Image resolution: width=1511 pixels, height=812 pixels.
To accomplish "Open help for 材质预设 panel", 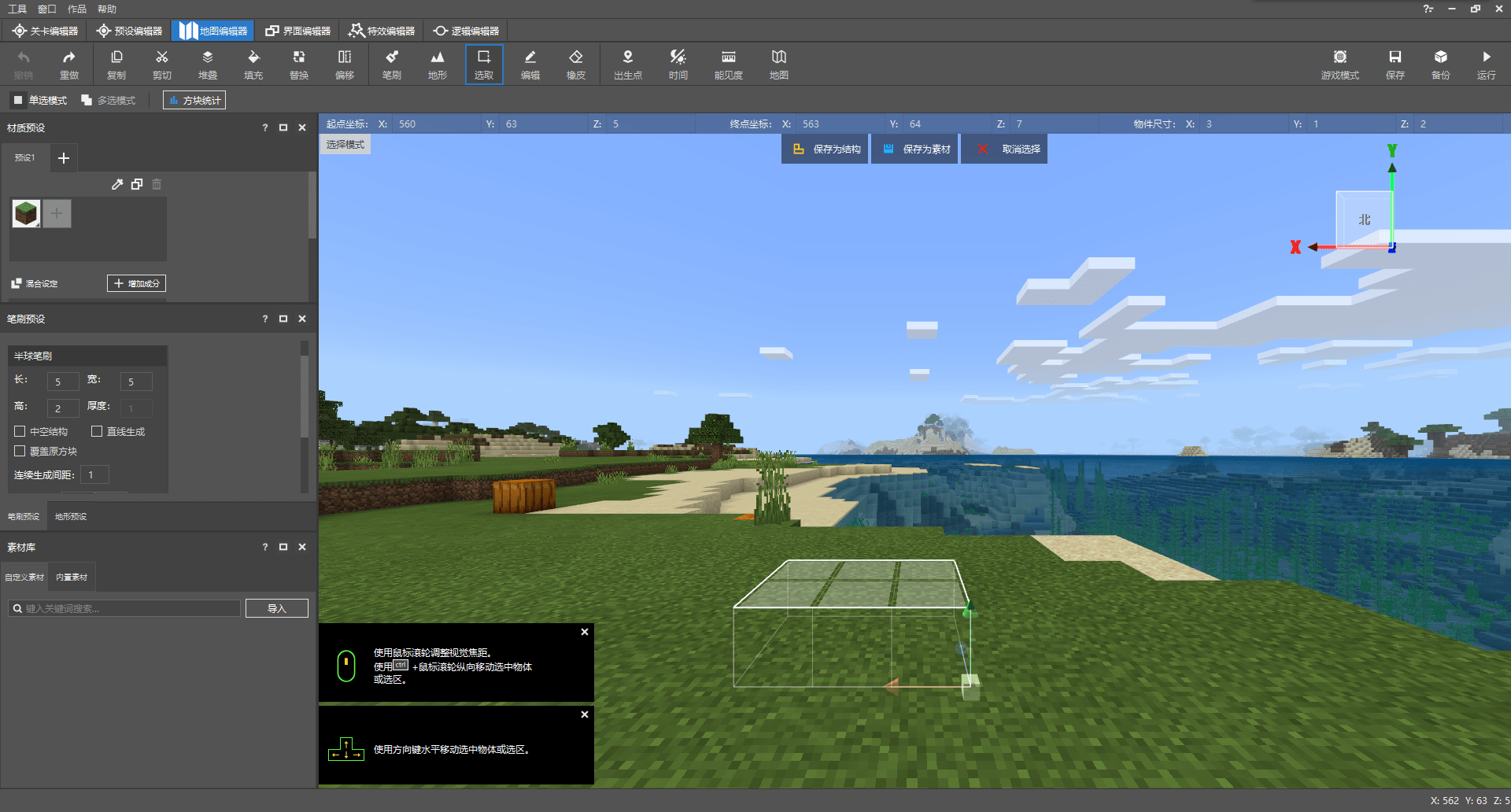I will pyautogui.click(x=265, y=127).
